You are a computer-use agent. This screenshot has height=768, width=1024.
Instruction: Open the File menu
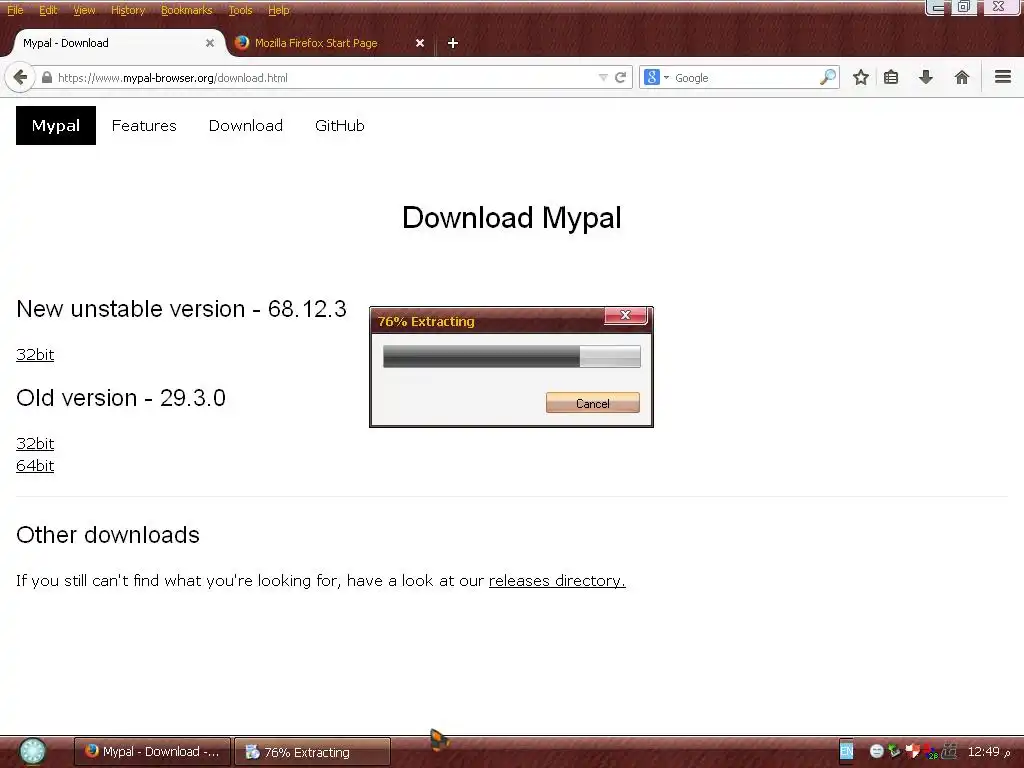(15, 10)
